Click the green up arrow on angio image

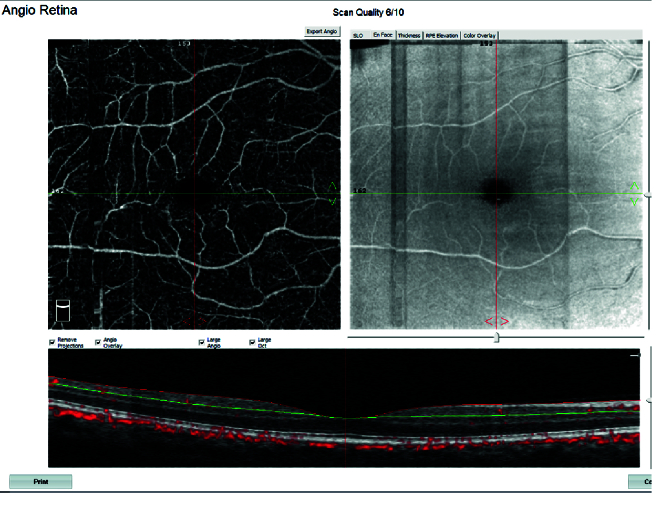pyautogui.click(x=333, y=185)
